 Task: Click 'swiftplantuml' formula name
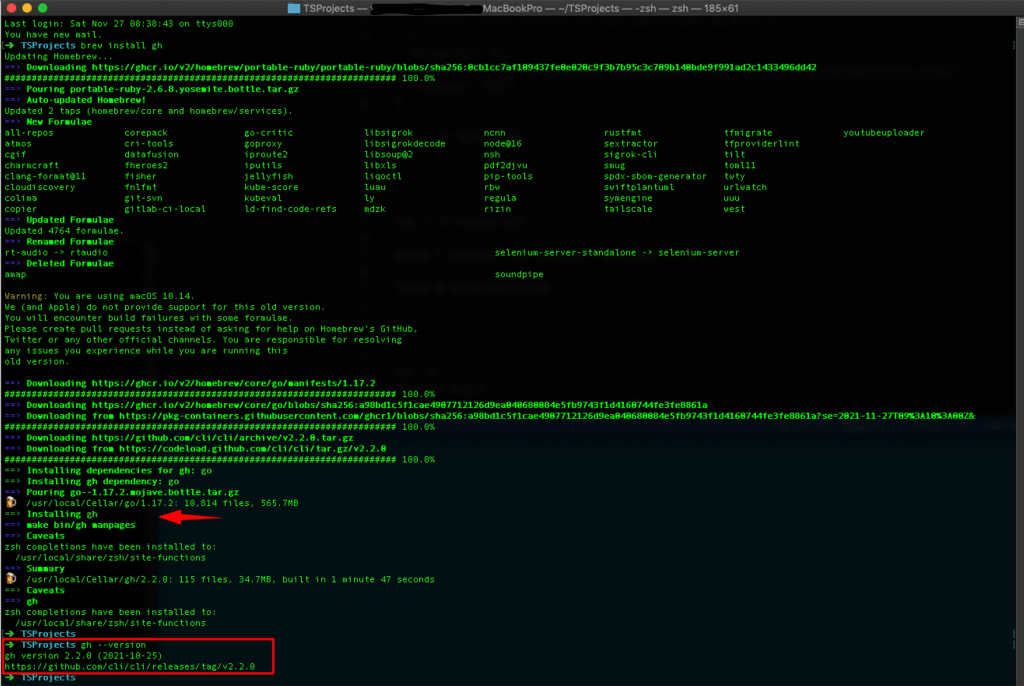pos(639,187)
